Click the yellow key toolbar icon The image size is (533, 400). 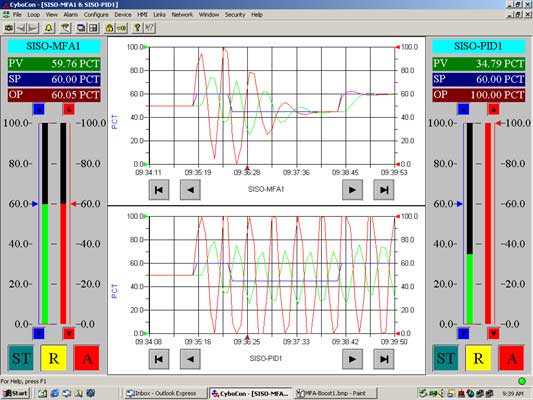(122, 28)
